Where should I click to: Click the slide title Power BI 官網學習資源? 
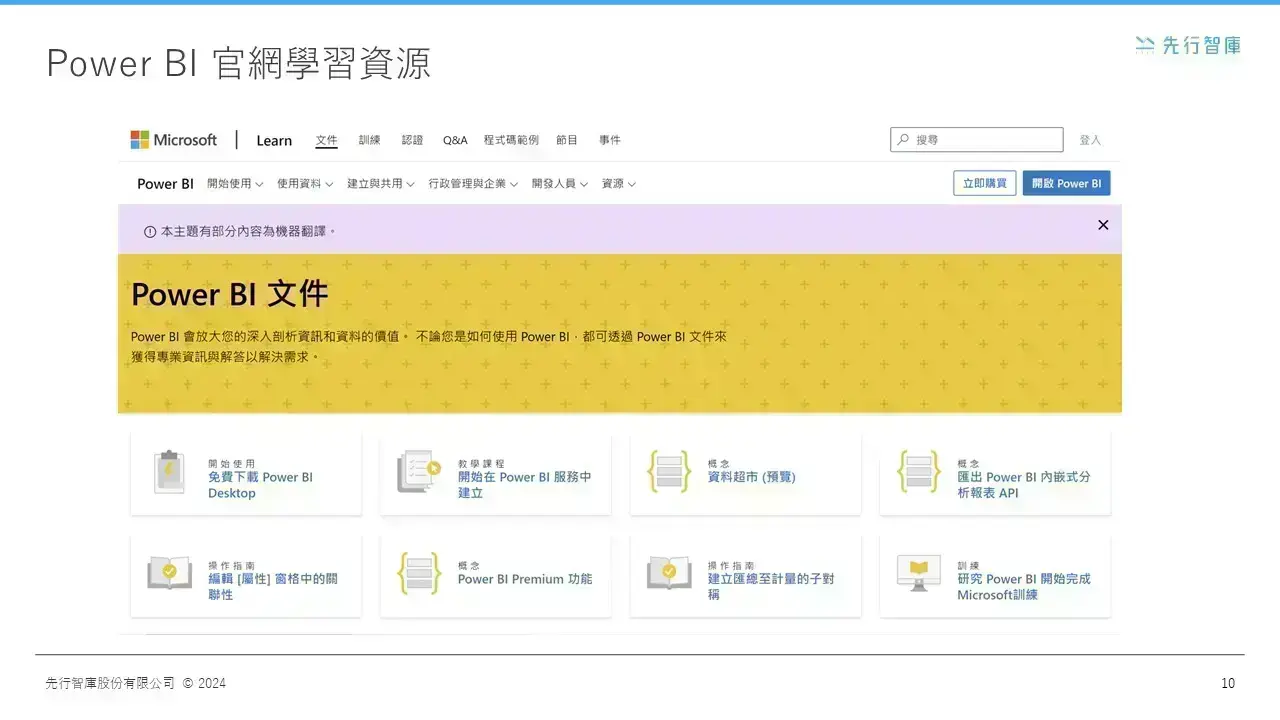(239, 63)
